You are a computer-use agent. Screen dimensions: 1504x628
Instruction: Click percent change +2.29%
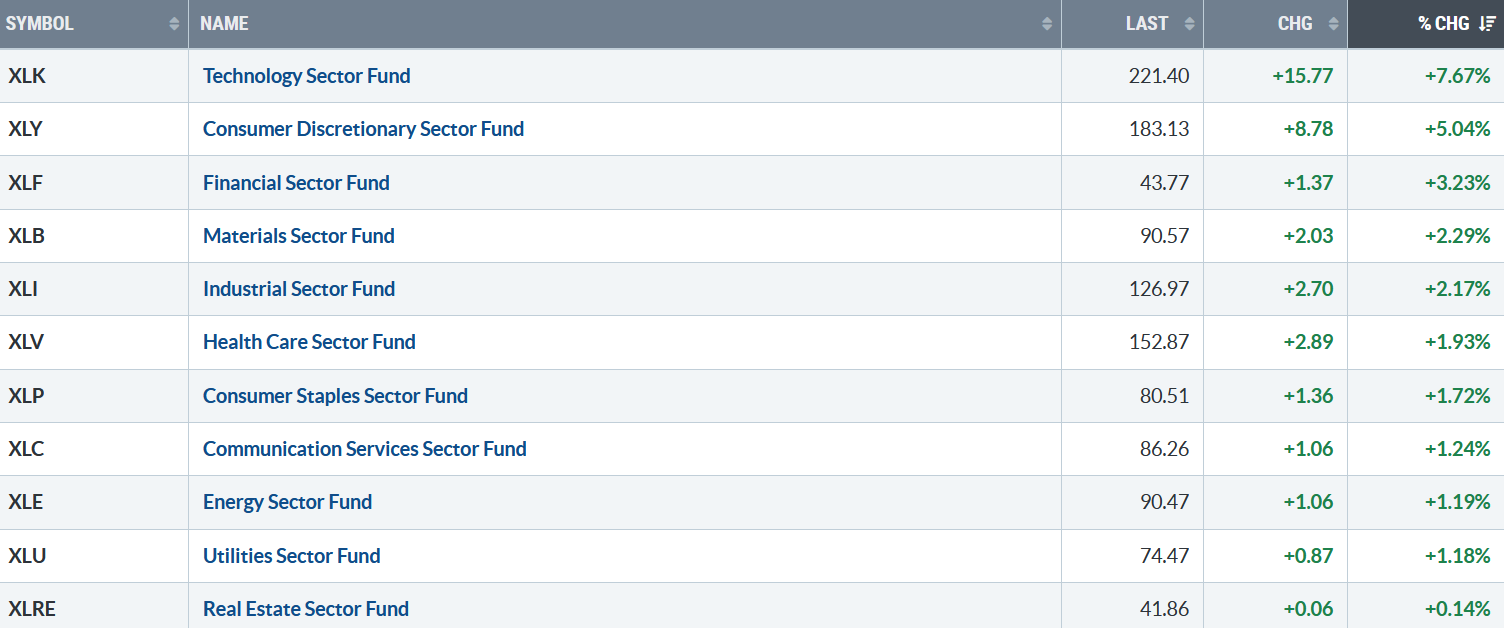coord(1458,236)
